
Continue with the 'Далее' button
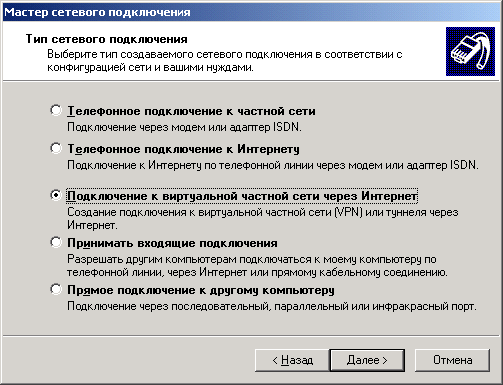(x=367, y=360)
